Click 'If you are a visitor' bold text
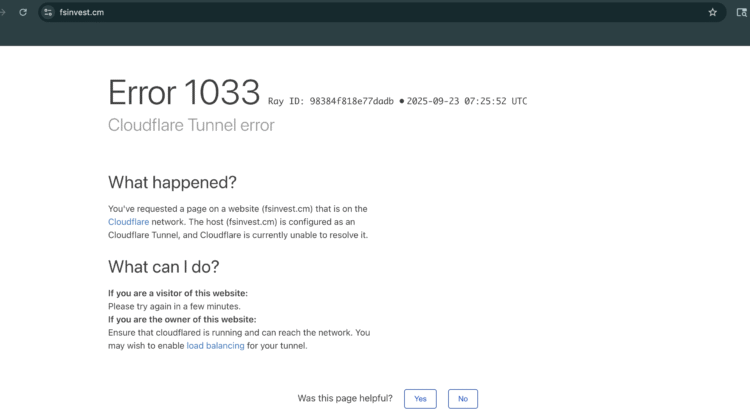 point(177,293)
